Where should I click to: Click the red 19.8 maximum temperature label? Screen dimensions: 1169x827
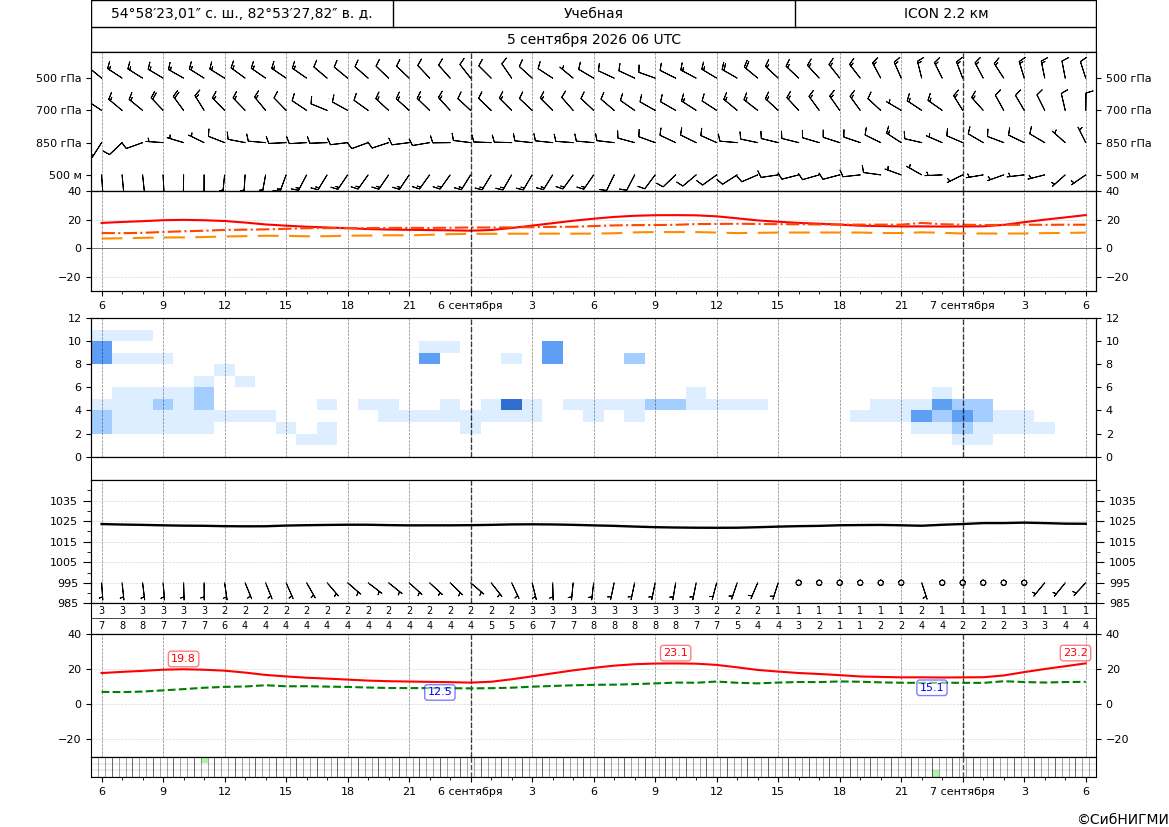183,658
